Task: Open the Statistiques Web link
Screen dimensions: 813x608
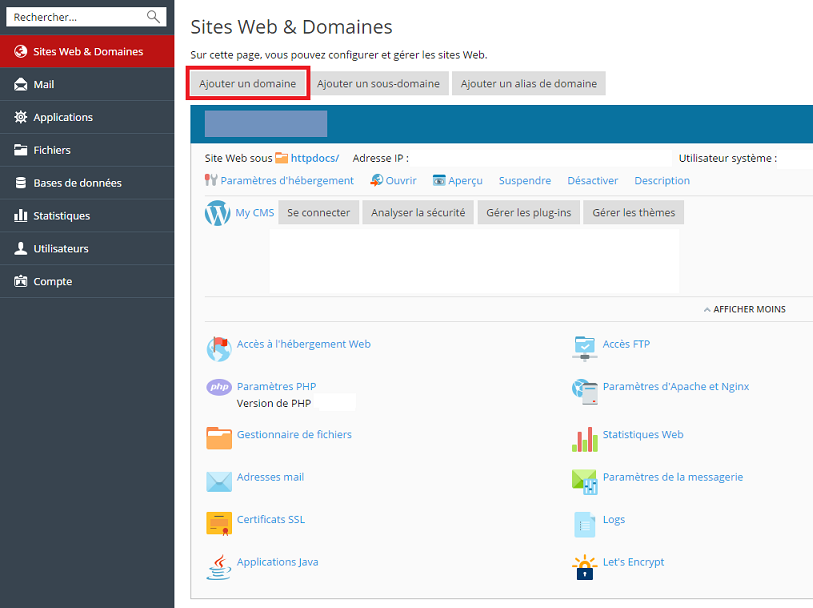Action: [x=643, y=434]
